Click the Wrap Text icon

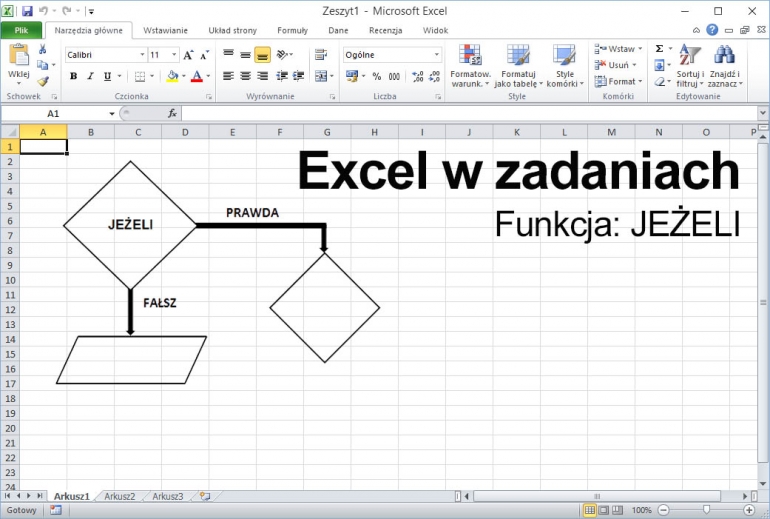click(321, 55)
